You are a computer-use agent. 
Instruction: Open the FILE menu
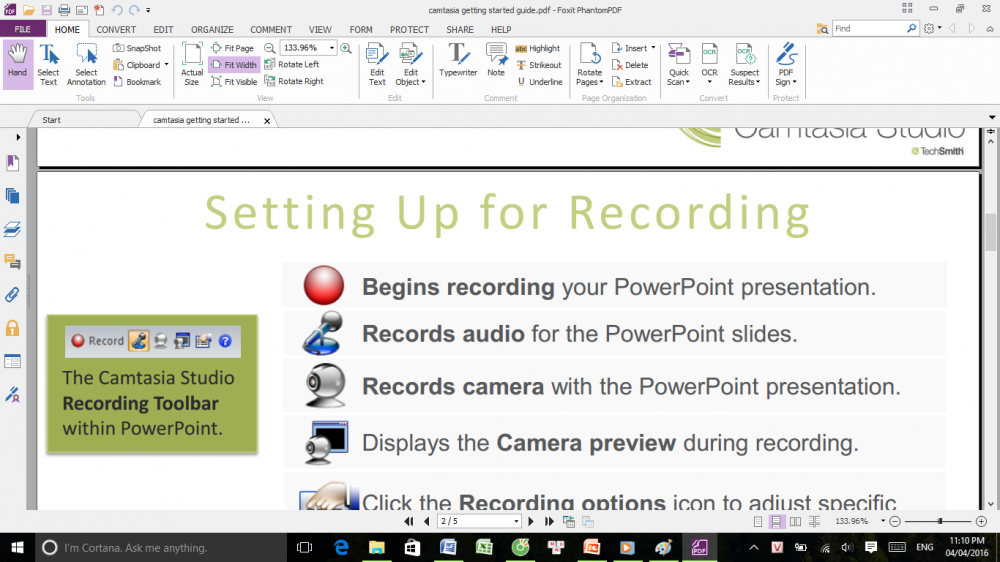pyautogui.click(x=22, y=29)
